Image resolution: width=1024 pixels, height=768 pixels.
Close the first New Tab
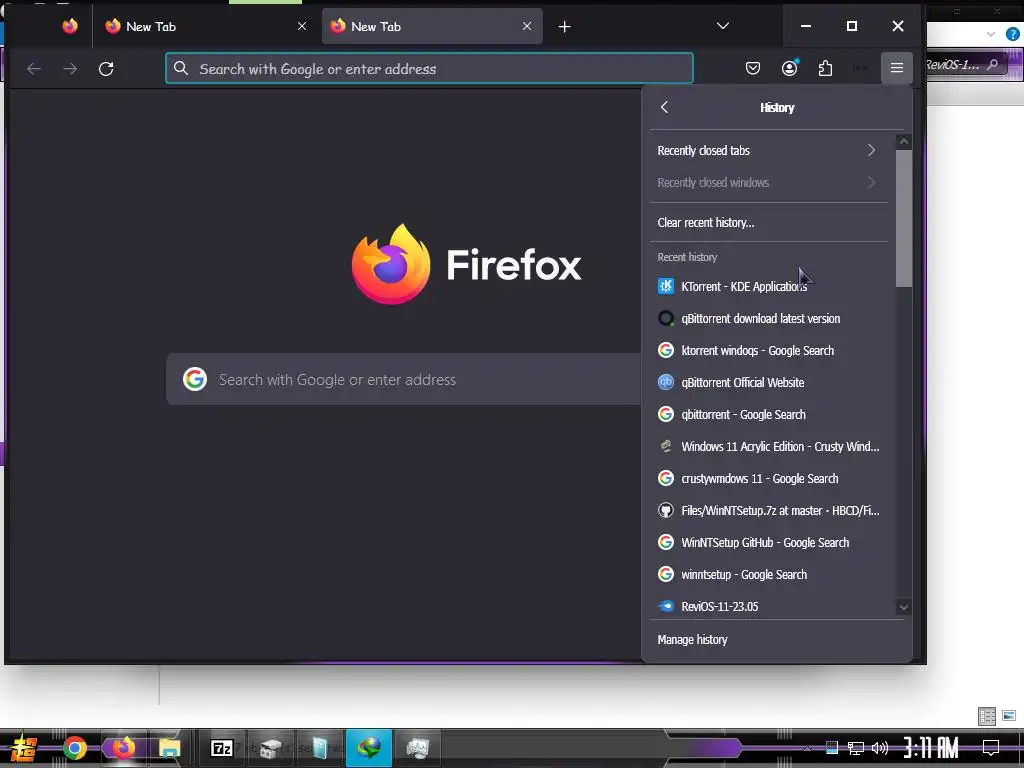coord(302,26)
